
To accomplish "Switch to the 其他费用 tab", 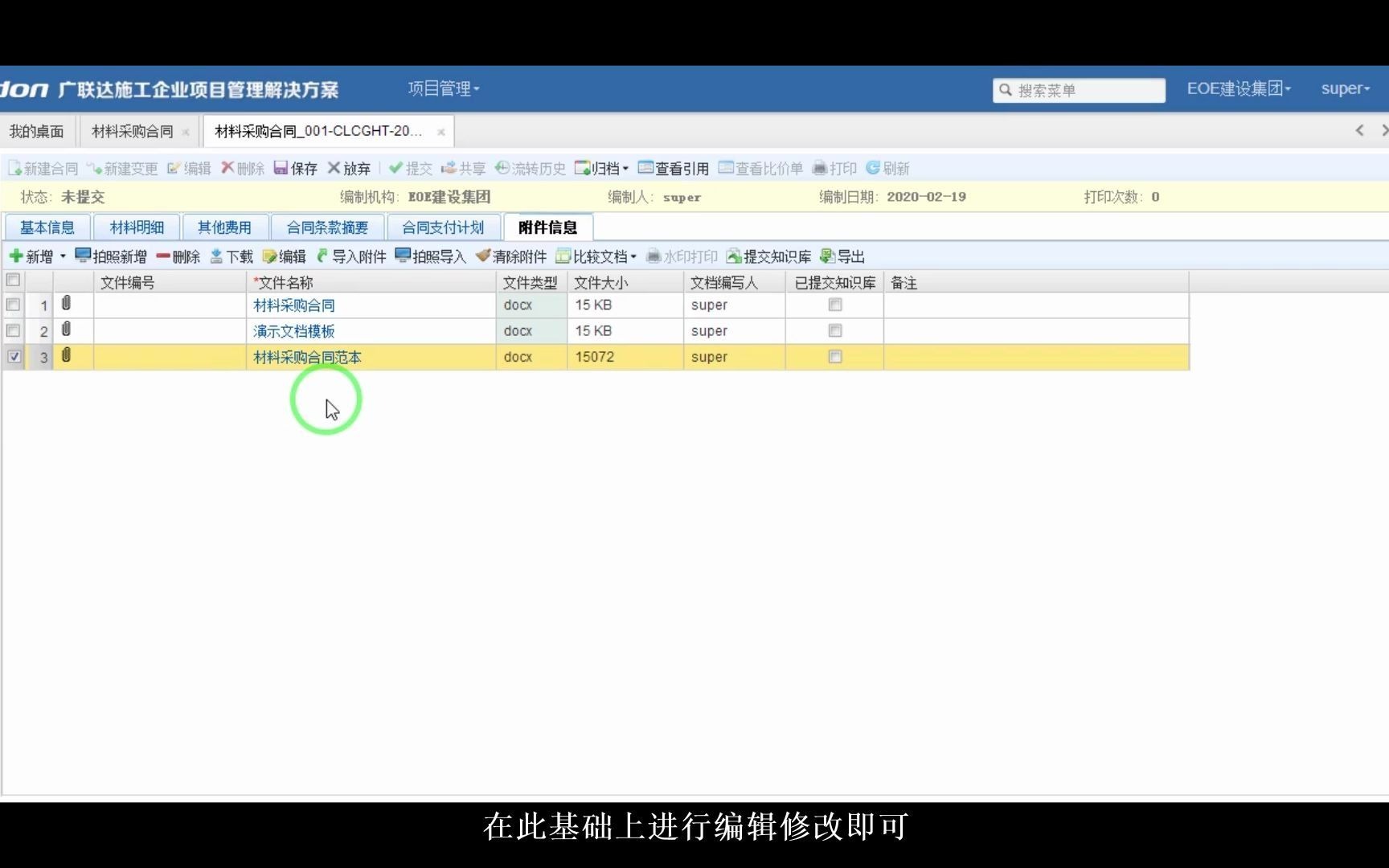I will coord(224,227).
